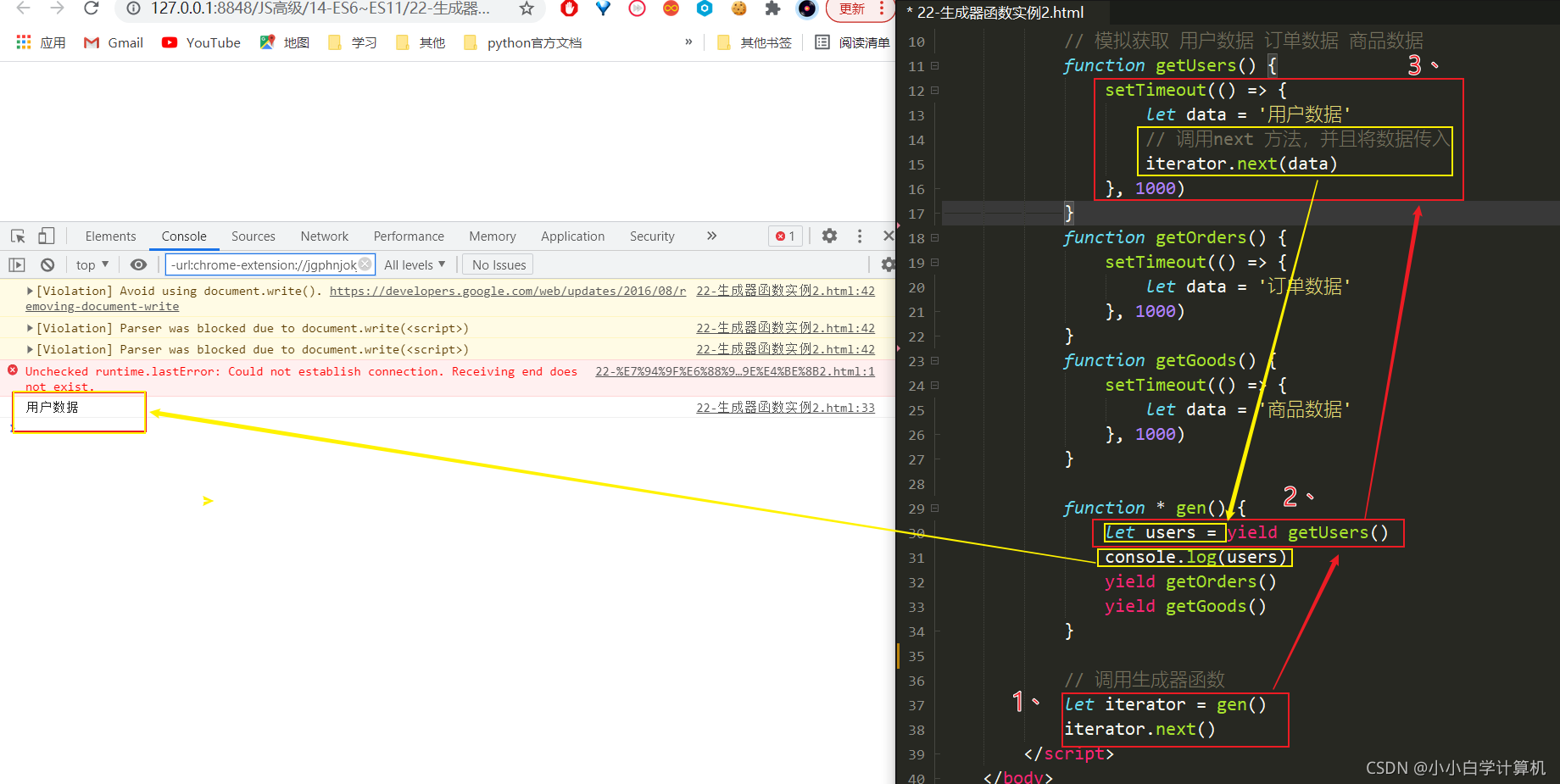The height and width of the screenshot is (784, 1560).
Task: Toggle the live expression eye icon
Action: tap(138, 265)
